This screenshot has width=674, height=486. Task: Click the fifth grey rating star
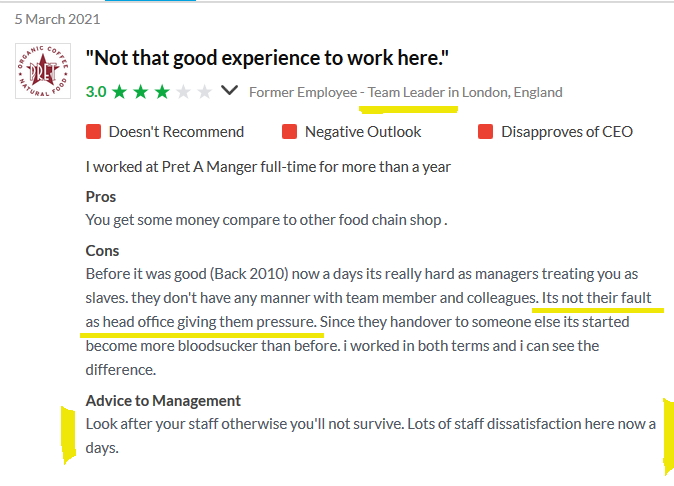point(204,92)
